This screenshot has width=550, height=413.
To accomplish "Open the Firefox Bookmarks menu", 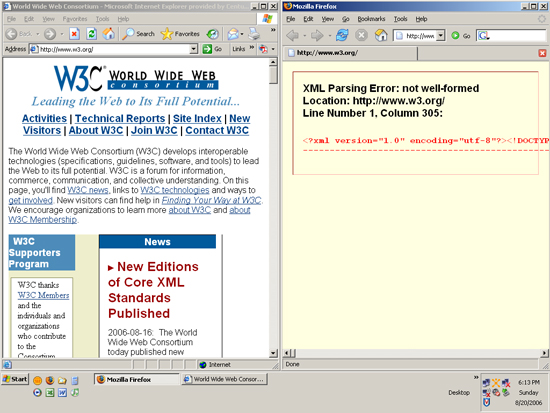I will pyautogui.click(x=371, y=19).
